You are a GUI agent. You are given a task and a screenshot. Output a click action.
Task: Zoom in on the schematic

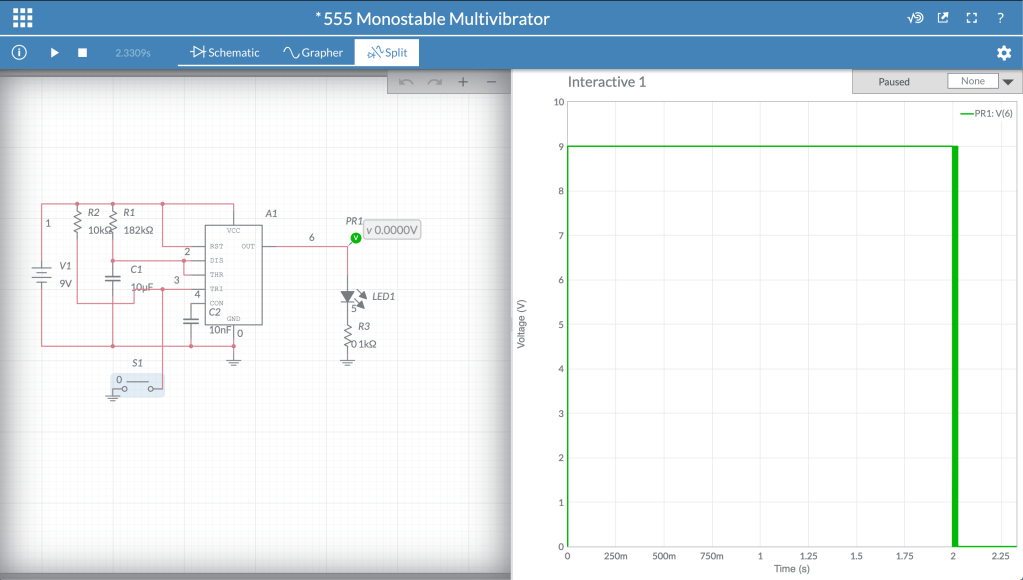[463, 82]
